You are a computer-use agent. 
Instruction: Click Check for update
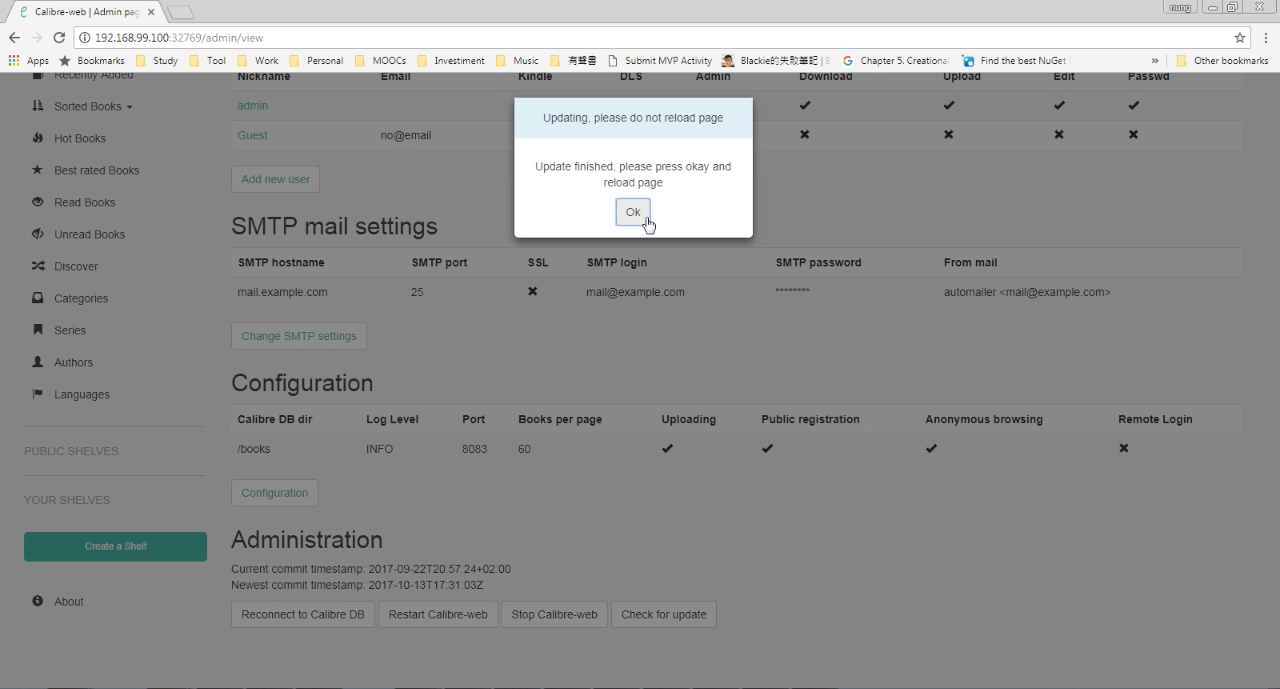(x=664, y=615)
